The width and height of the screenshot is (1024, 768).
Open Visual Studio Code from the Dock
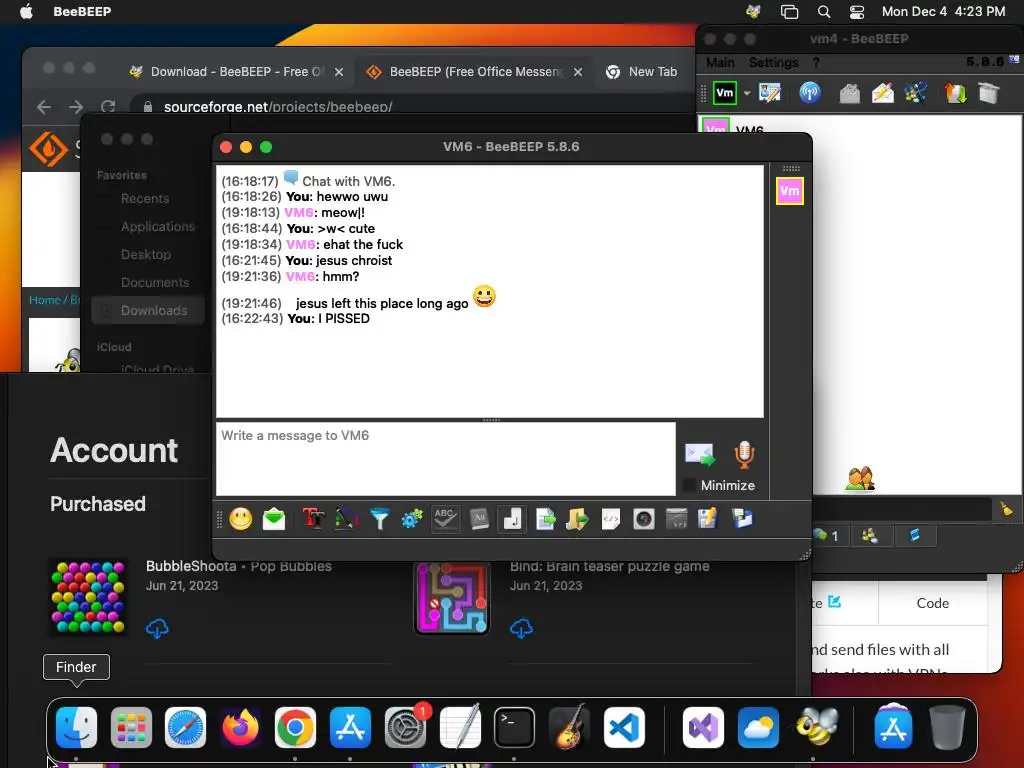click(624, 728)
